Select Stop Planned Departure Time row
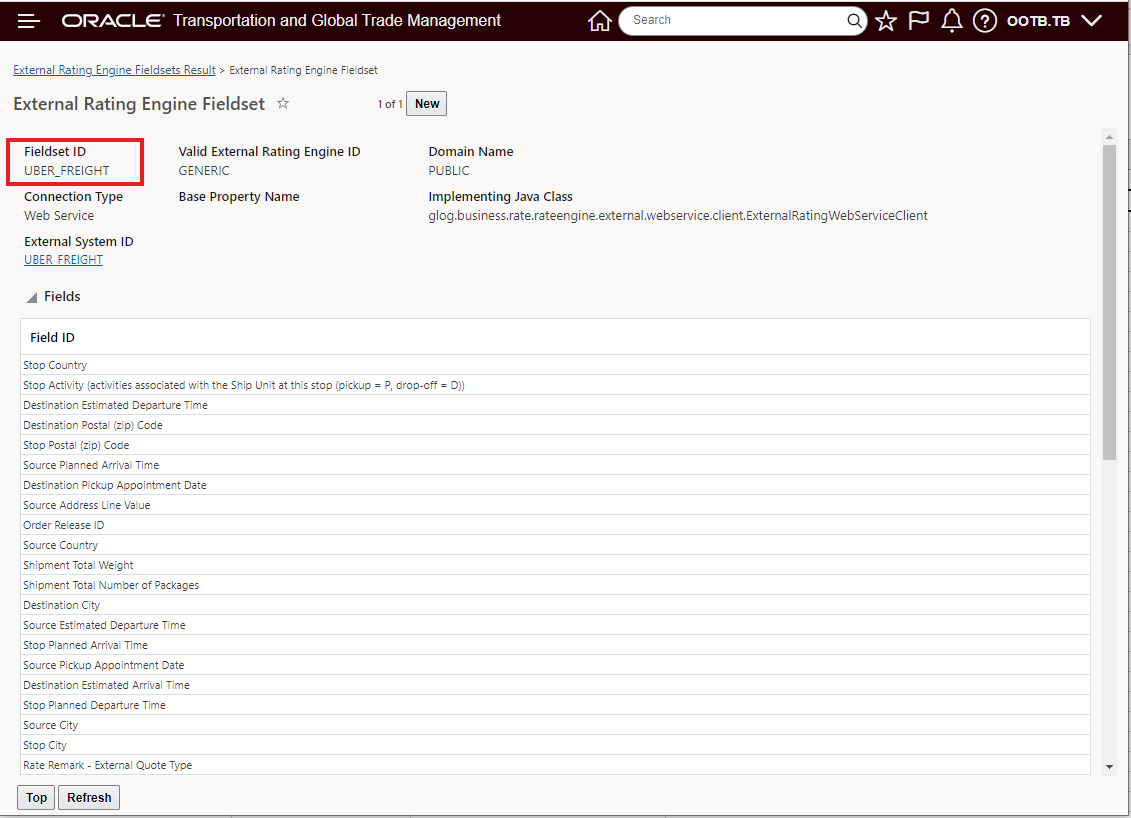Screen dimensions: 1131x818 pos(555,705)
